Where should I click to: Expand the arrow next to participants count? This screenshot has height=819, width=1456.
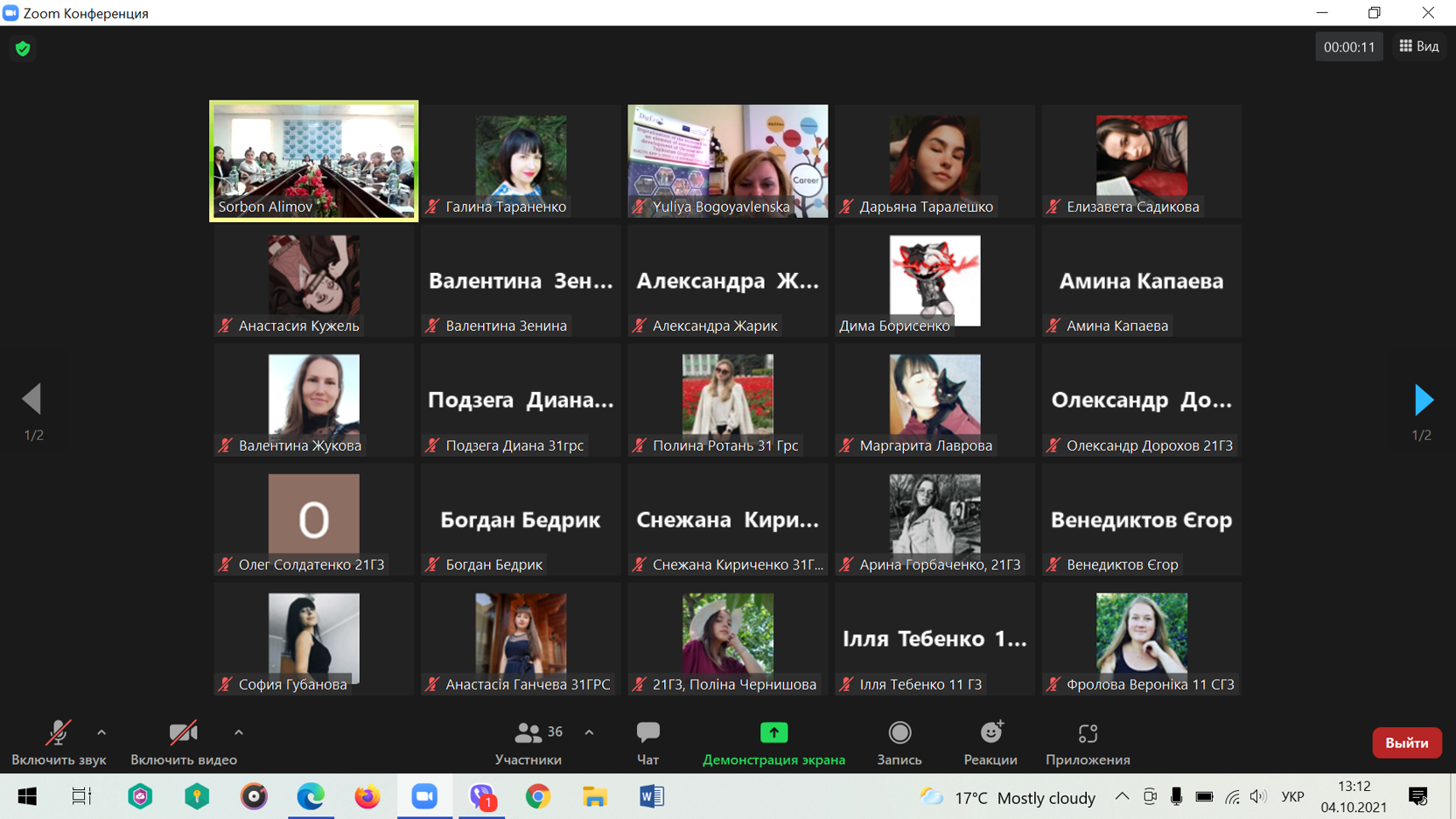(589, 732)
